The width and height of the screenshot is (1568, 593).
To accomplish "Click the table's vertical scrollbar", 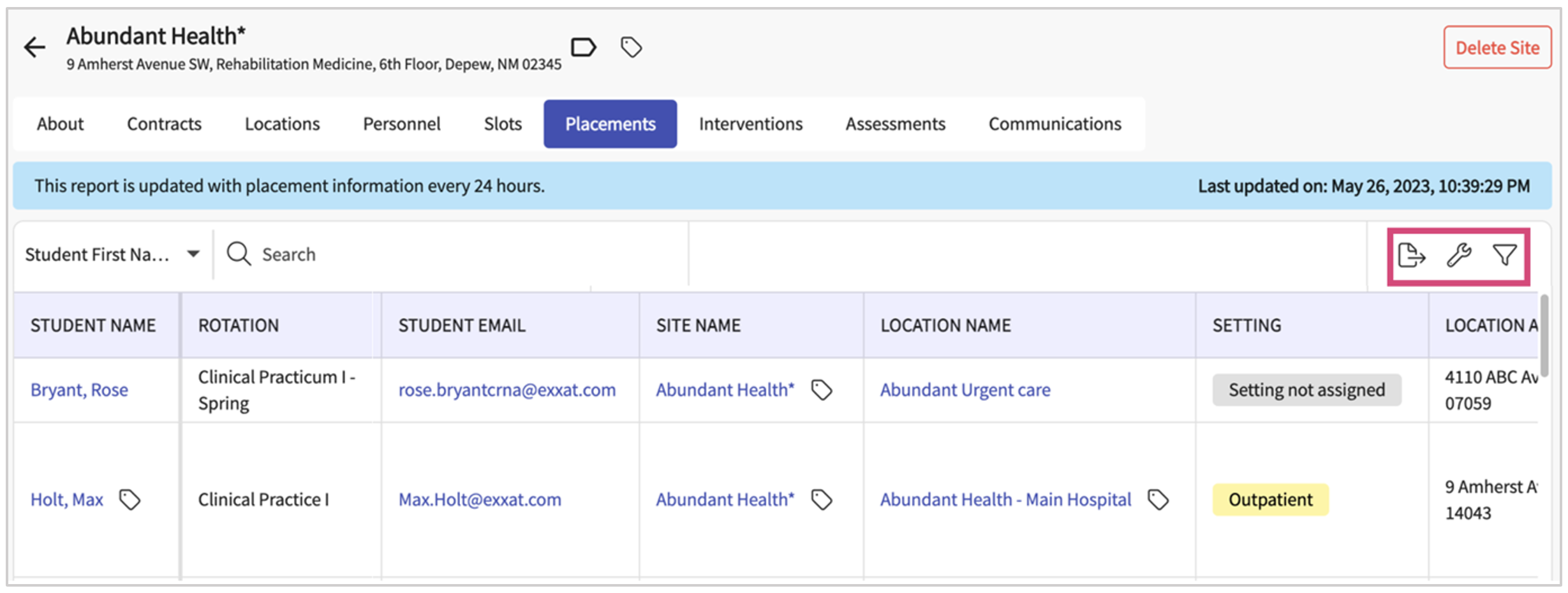I will coord(1544,335).
